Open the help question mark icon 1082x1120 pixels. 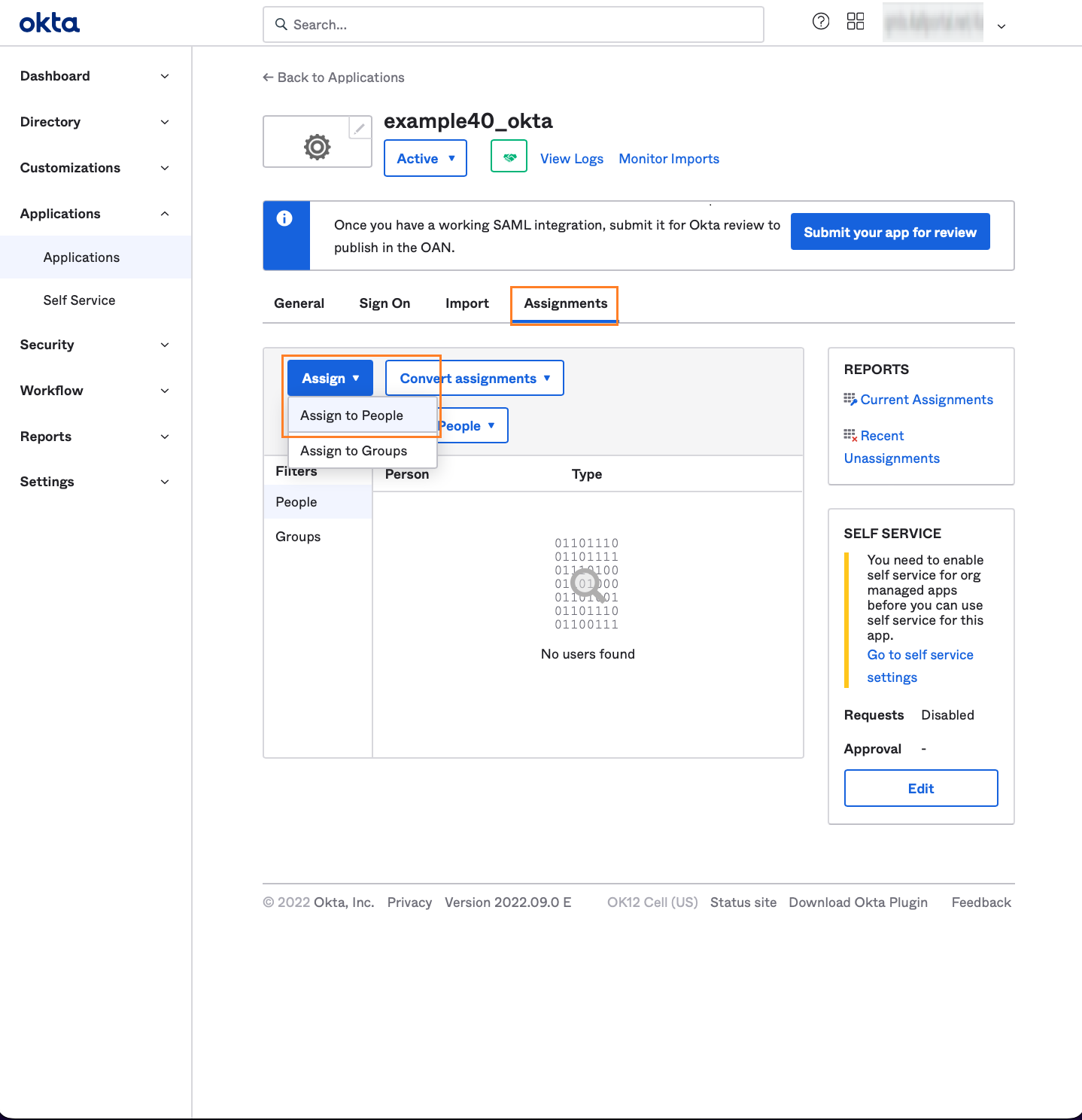pyautogui.click(x=821, y=21)
